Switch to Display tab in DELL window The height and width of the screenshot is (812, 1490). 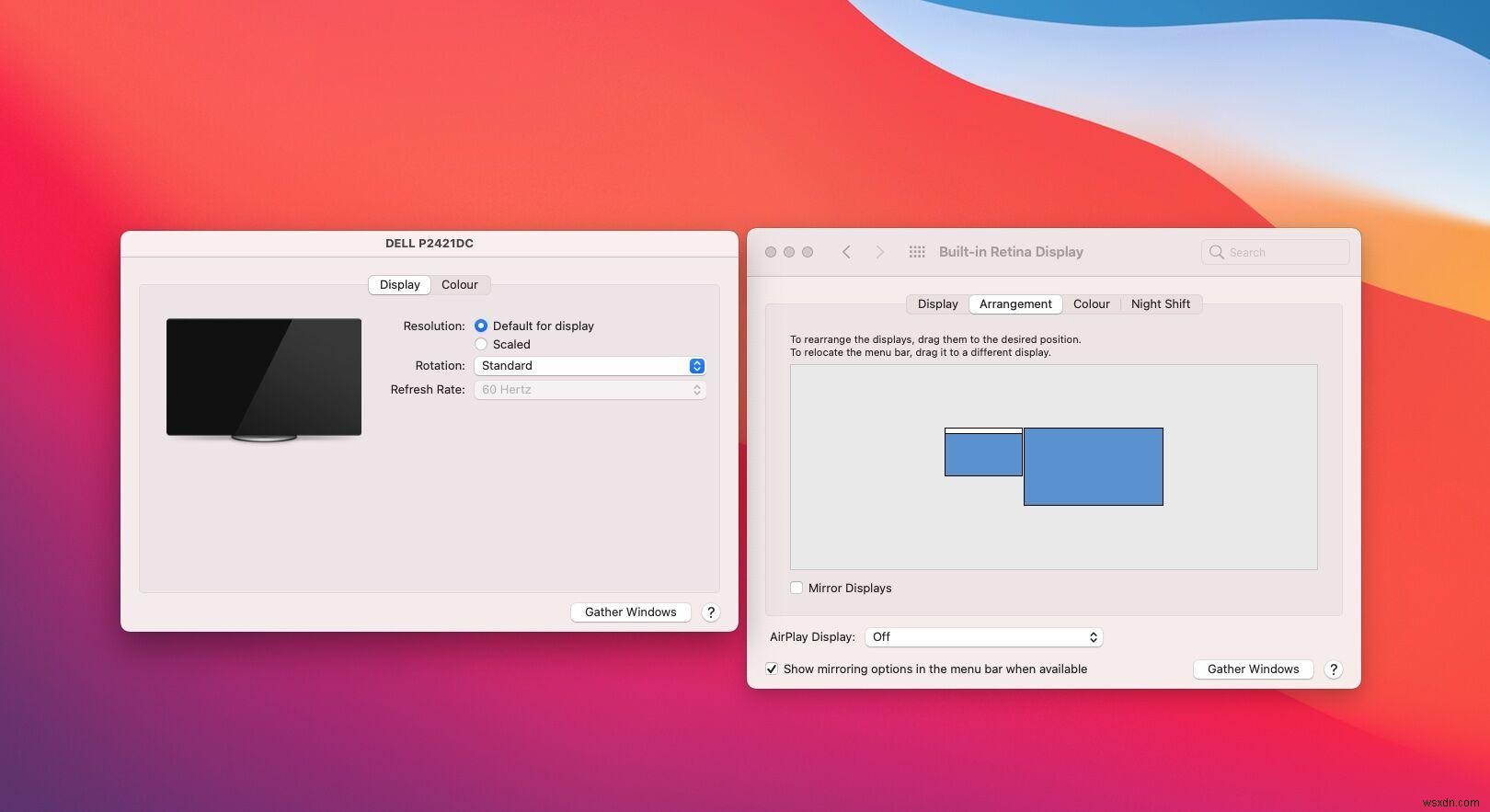(399, 285)
